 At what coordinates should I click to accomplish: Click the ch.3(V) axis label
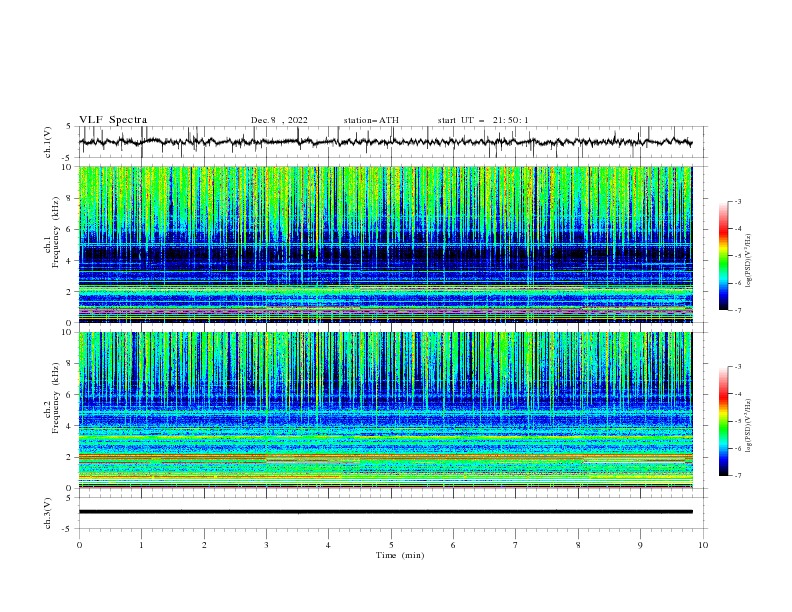[48, 513]
